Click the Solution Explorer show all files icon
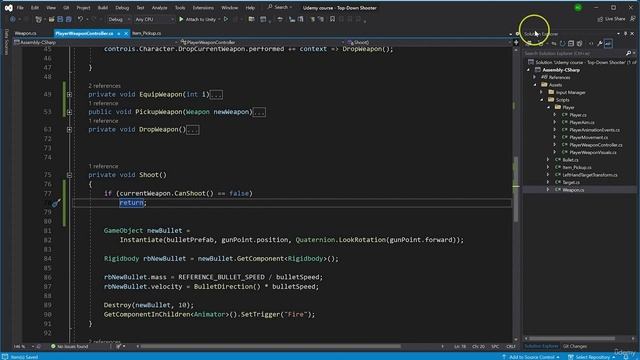The image size is (640, 360). tap(580, 43)
